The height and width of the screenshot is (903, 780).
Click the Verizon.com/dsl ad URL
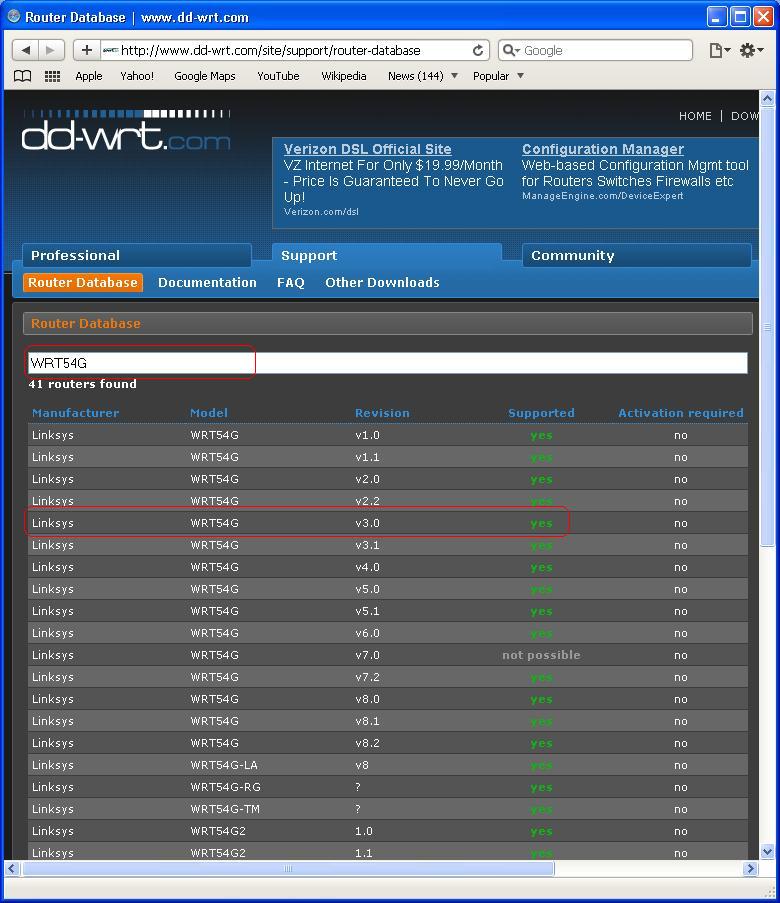[x=321, y=212]
